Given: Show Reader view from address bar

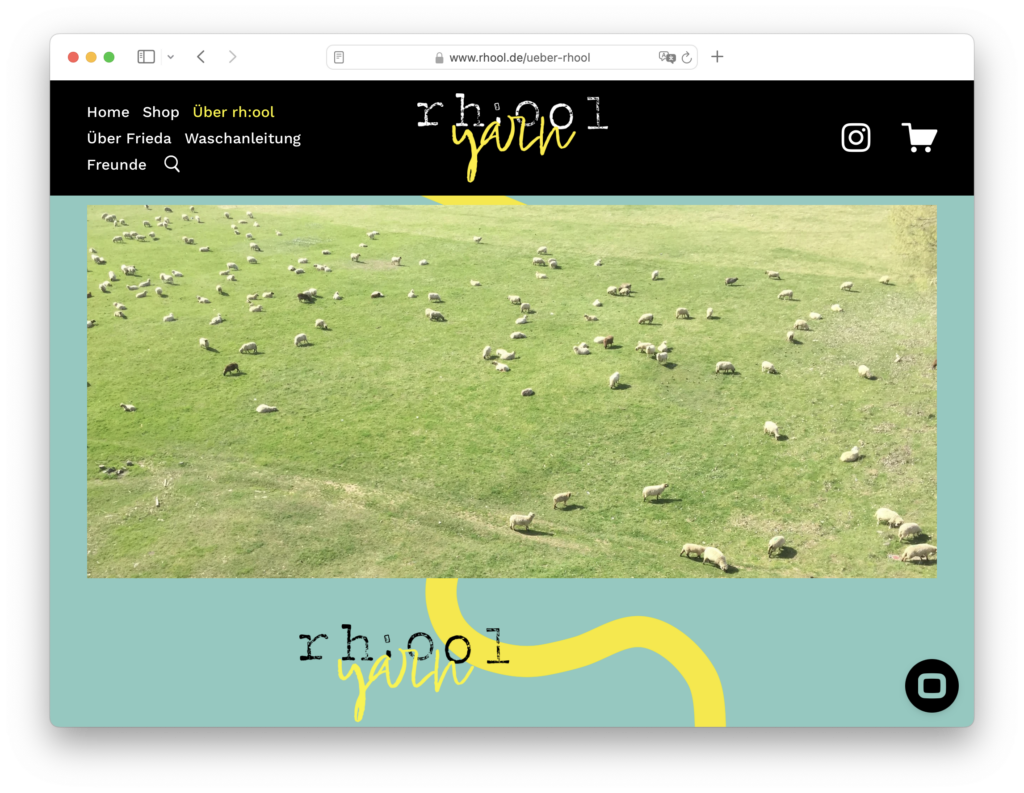Looking at the screenshot, I should tap(339, 58).
